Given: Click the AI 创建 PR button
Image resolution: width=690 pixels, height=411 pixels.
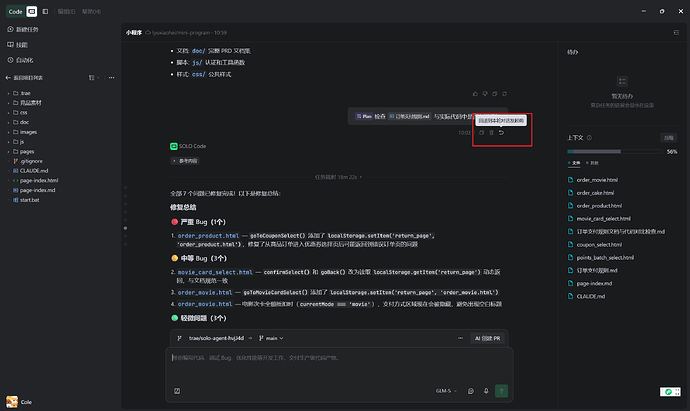Looking at the screenshot, I should point(488,338).
